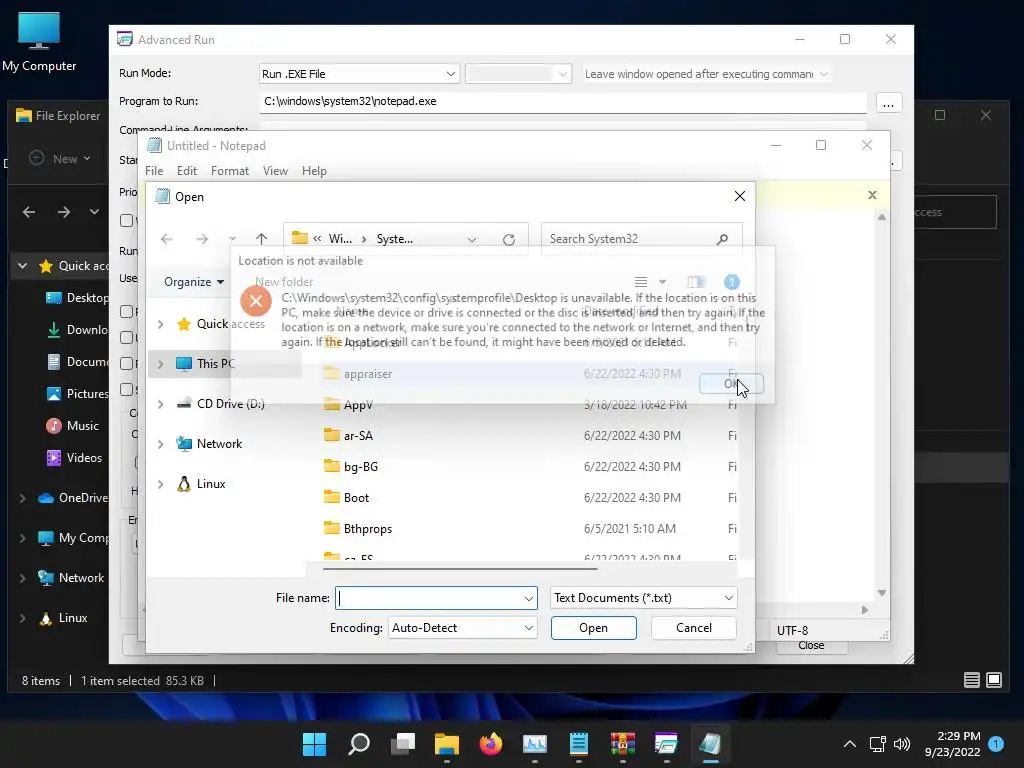Image resolution: width=1024 pixels, height=768 pixels.
Task: Open the volume speaker tray icon
Action: 902,744
